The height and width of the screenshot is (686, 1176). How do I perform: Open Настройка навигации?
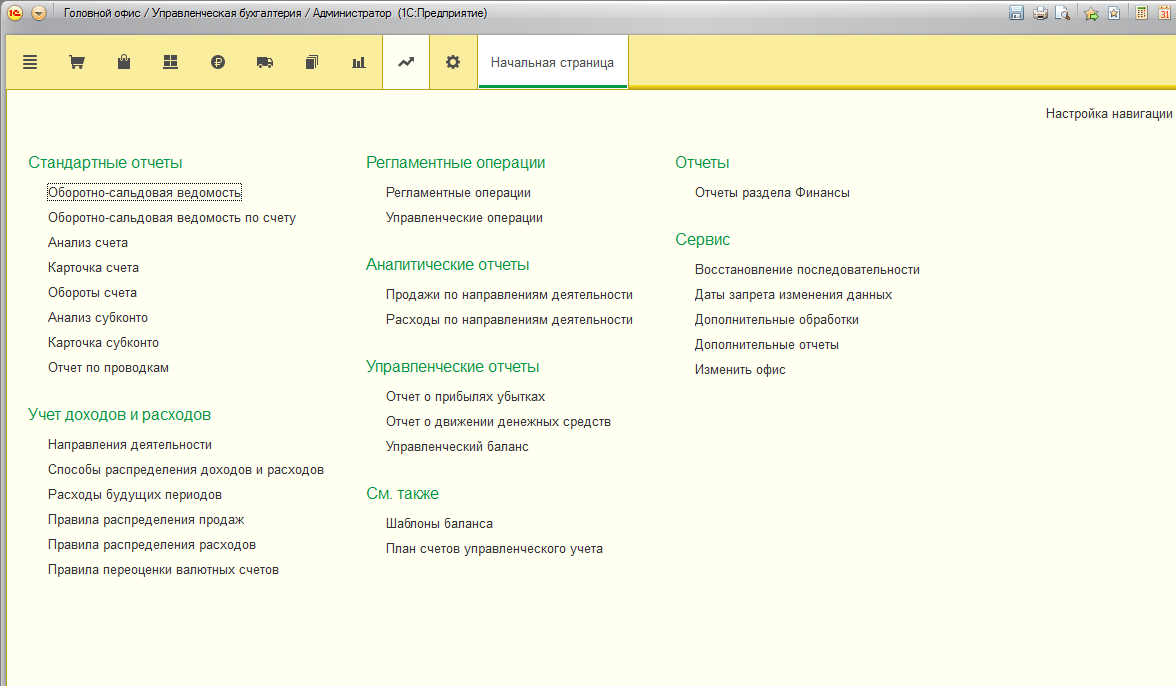pyautogui.click(x=1108, y=113)
